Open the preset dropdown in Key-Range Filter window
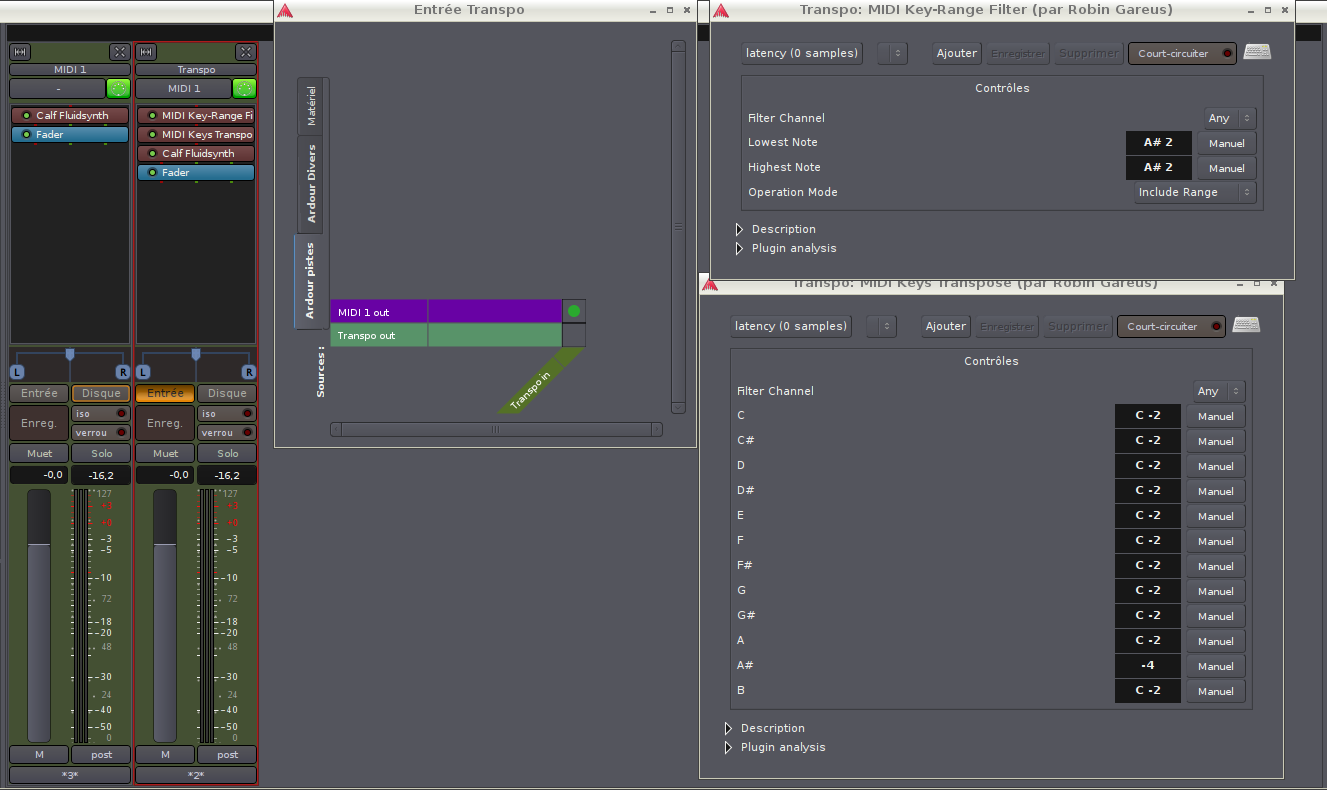This screenshot has height=790, width=1327. (x=892, y=53)
